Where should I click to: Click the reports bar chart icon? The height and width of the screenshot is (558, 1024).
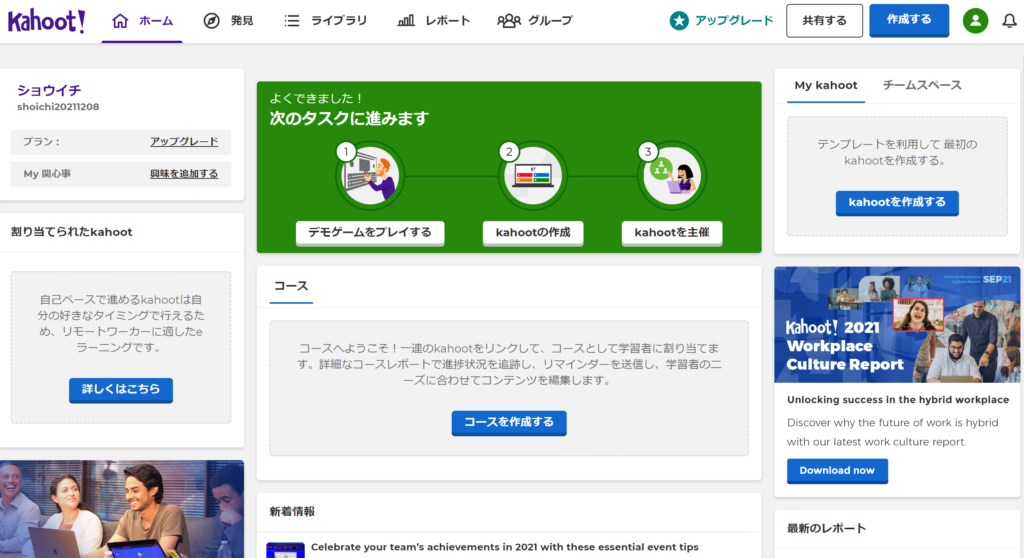406,21
